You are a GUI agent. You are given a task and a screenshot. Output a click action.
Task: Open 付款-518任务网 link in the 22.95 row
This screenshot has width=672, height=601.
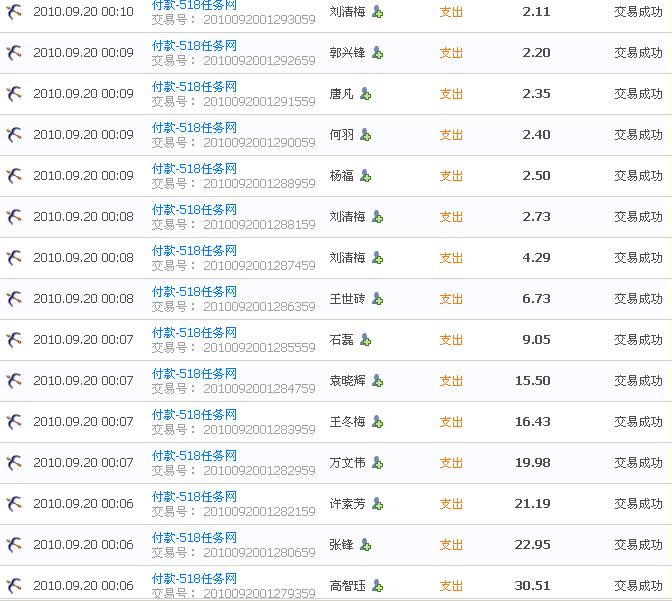coord(194,538)
